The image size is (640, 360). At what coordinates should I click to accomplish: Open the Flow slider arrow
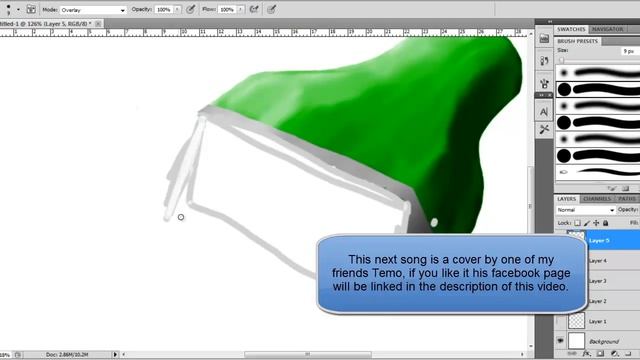(x=241, y=9)
